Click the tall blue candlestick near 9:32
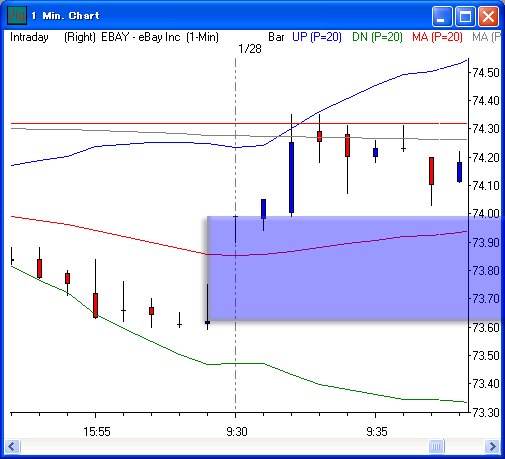This screenshot has width=505, height=459. click(291, 177)
